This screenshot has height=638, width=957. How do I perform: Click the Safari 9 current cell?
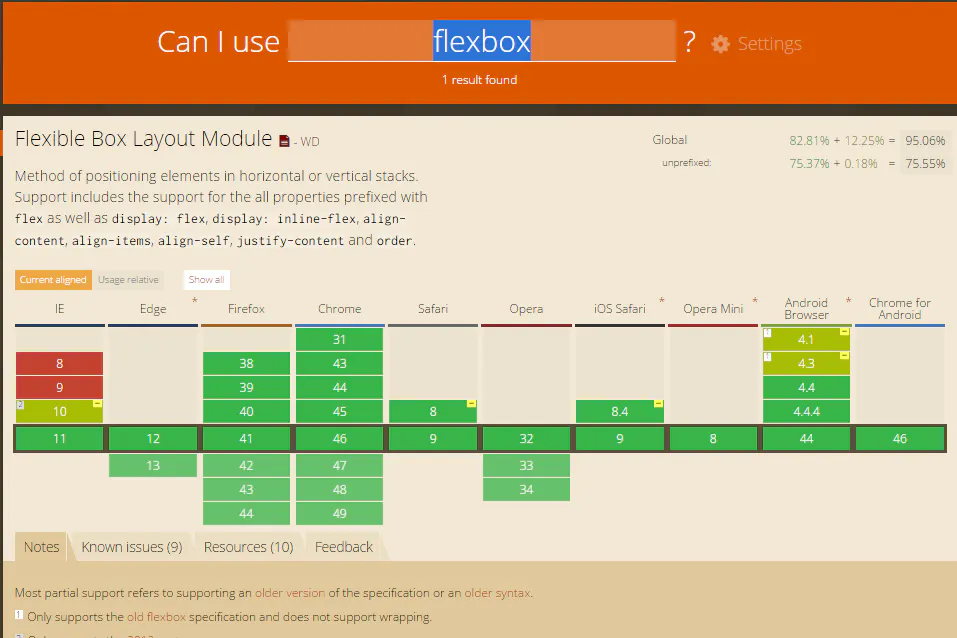point(433,438)
